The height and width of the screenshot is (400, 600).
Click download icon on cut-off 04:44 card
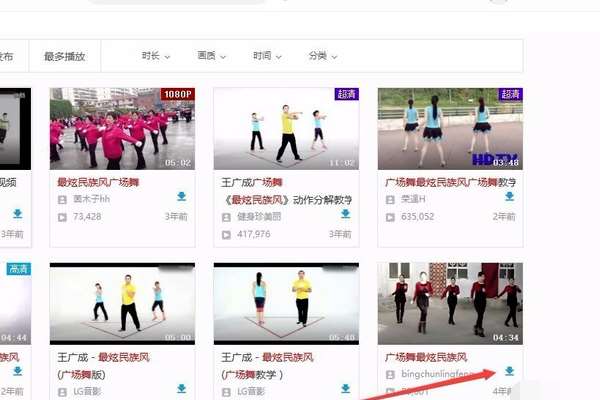[18, 371]
